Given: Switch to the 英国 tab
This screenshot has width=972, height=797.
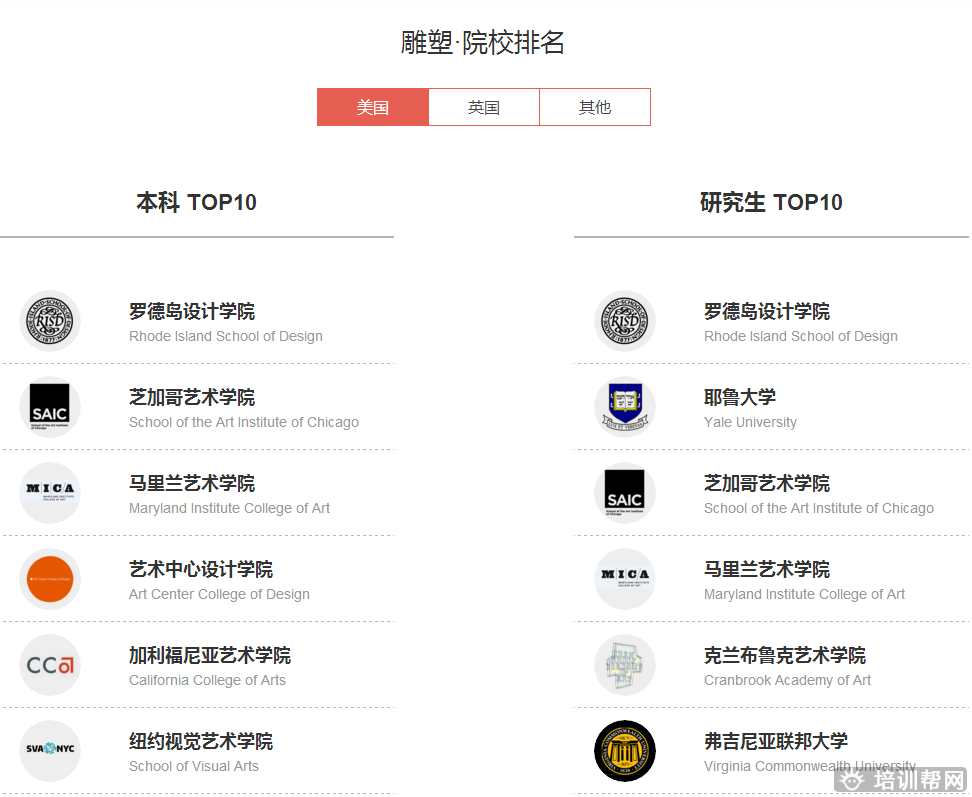Looking at the screenshot, I should (x=483, y=107).
